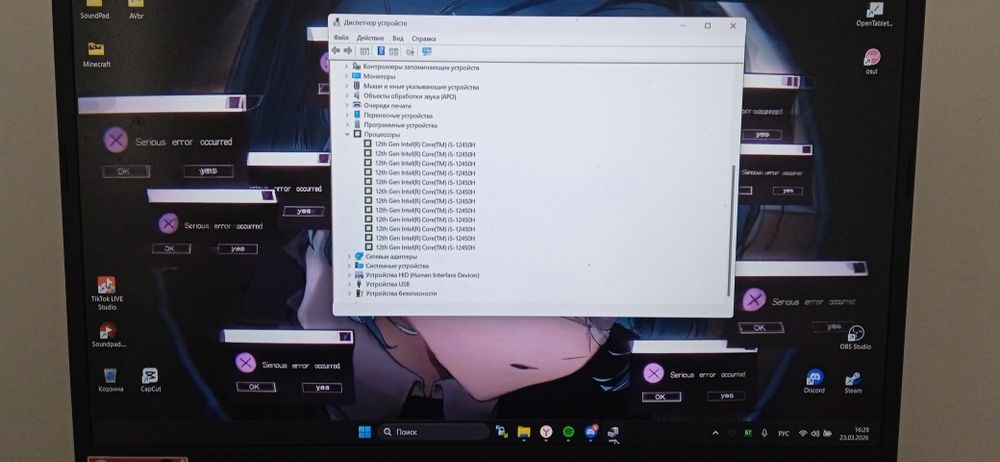Open the SoundPad desktop shortcut
The width and height of the screenshot is (1000, 462).
pos(94,10)
